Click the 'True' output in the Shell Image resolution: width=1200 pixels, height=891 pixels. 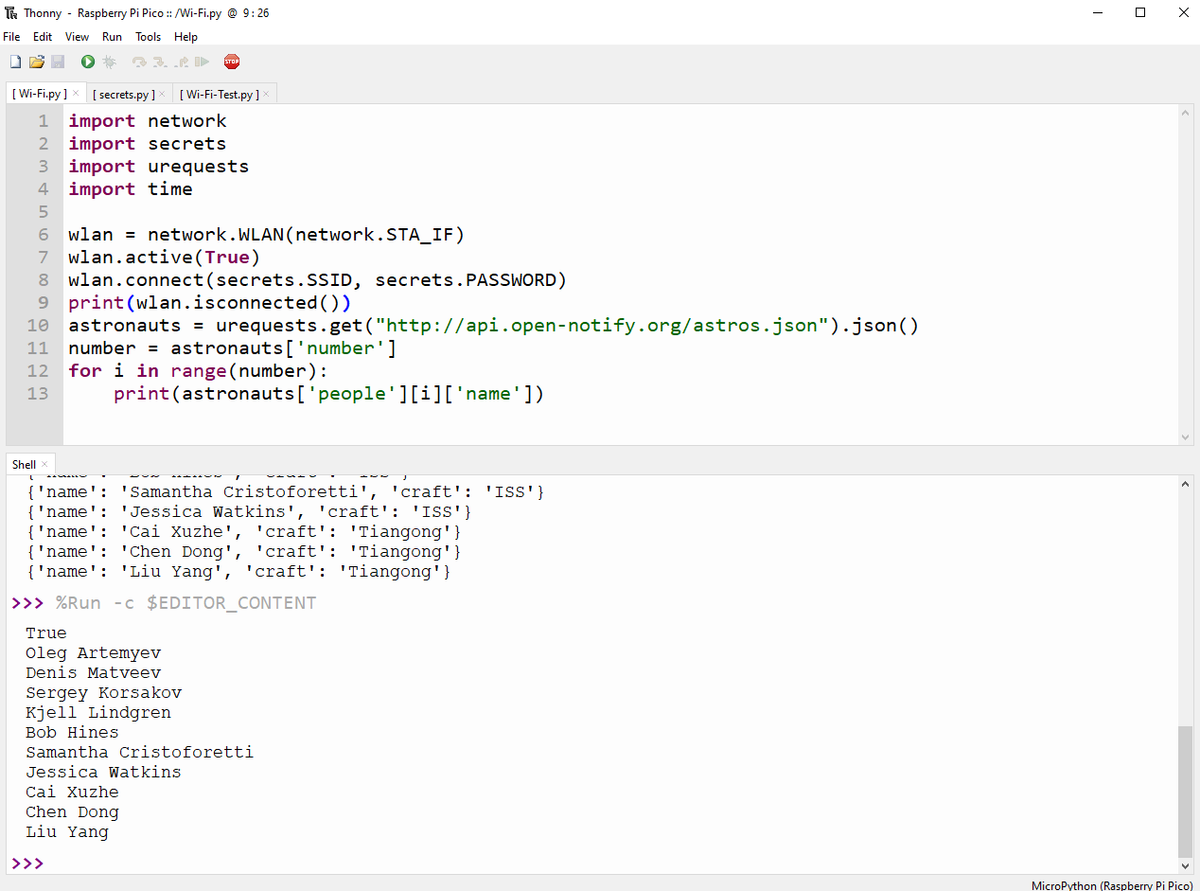46,633
